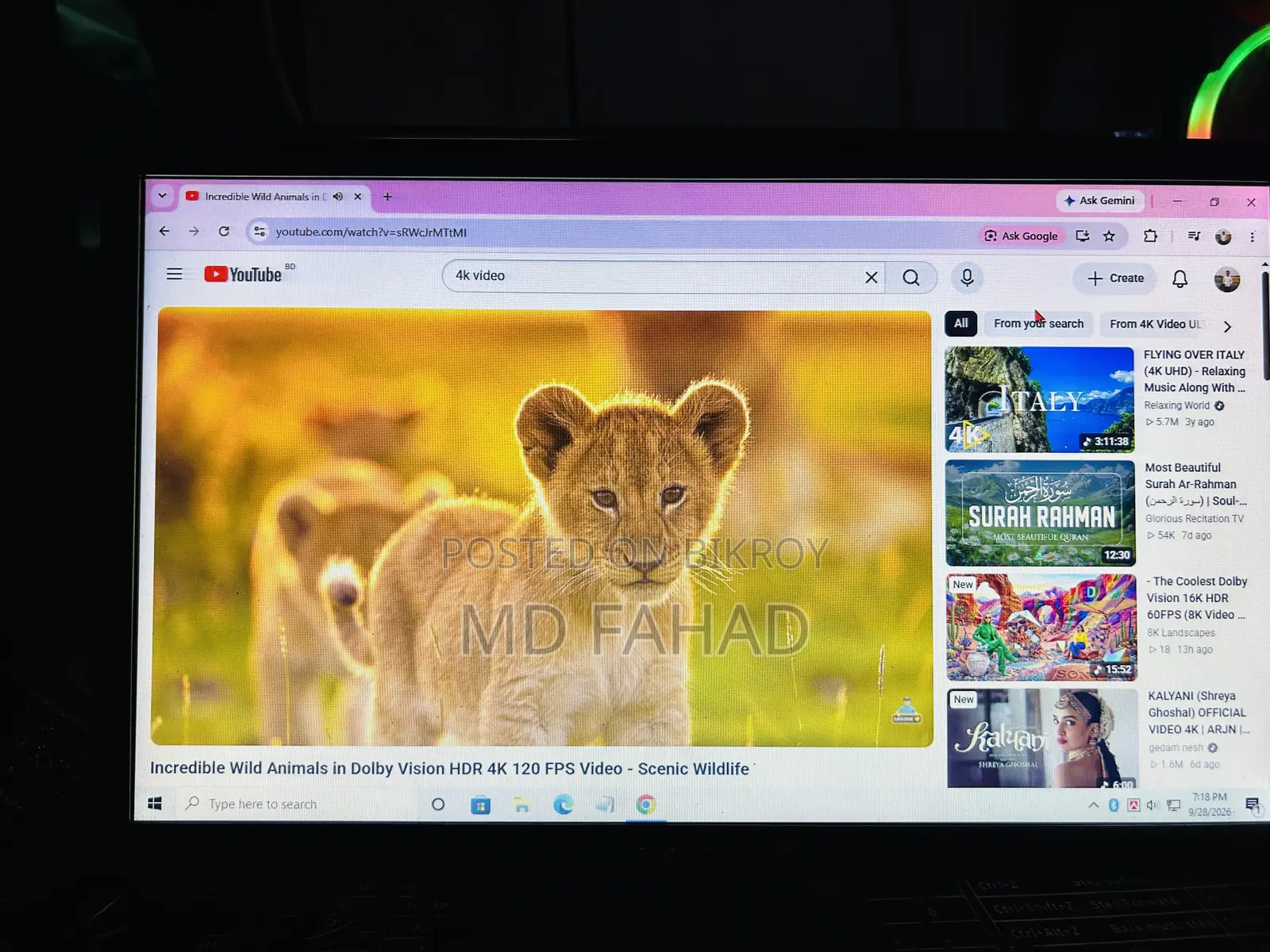Launch Microsoft Store from the taskbar
Image resolution: width=1270 pixels, height=952 pixels.
point(480,805)
